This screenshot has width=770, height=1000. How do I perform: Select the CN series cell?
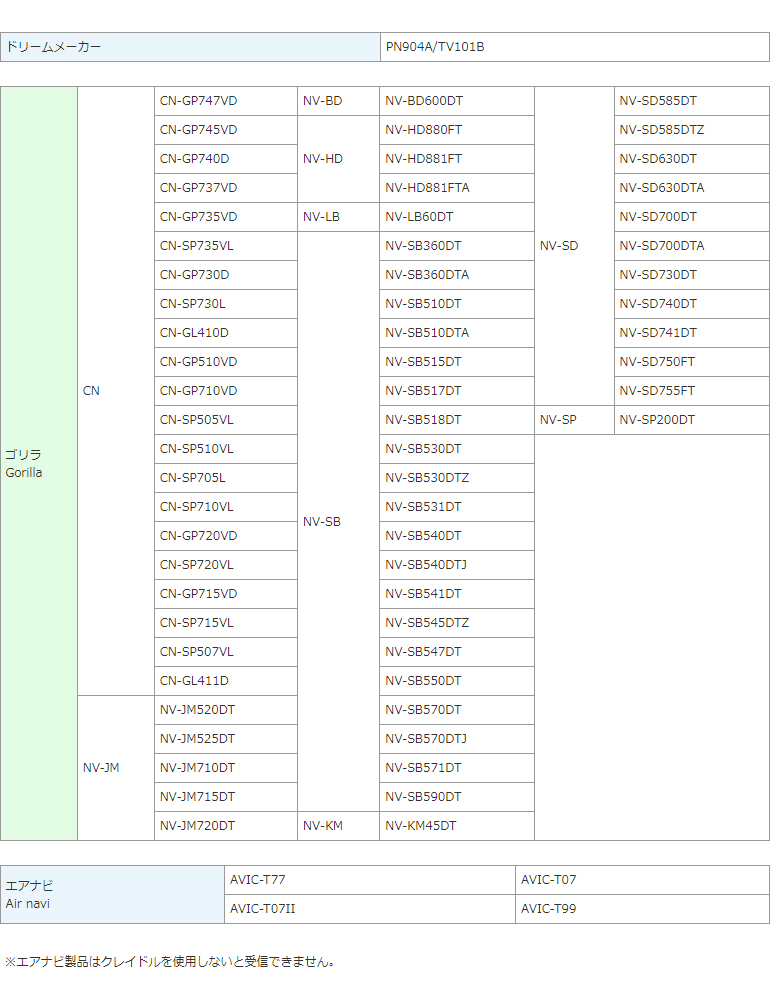[115, 391]
